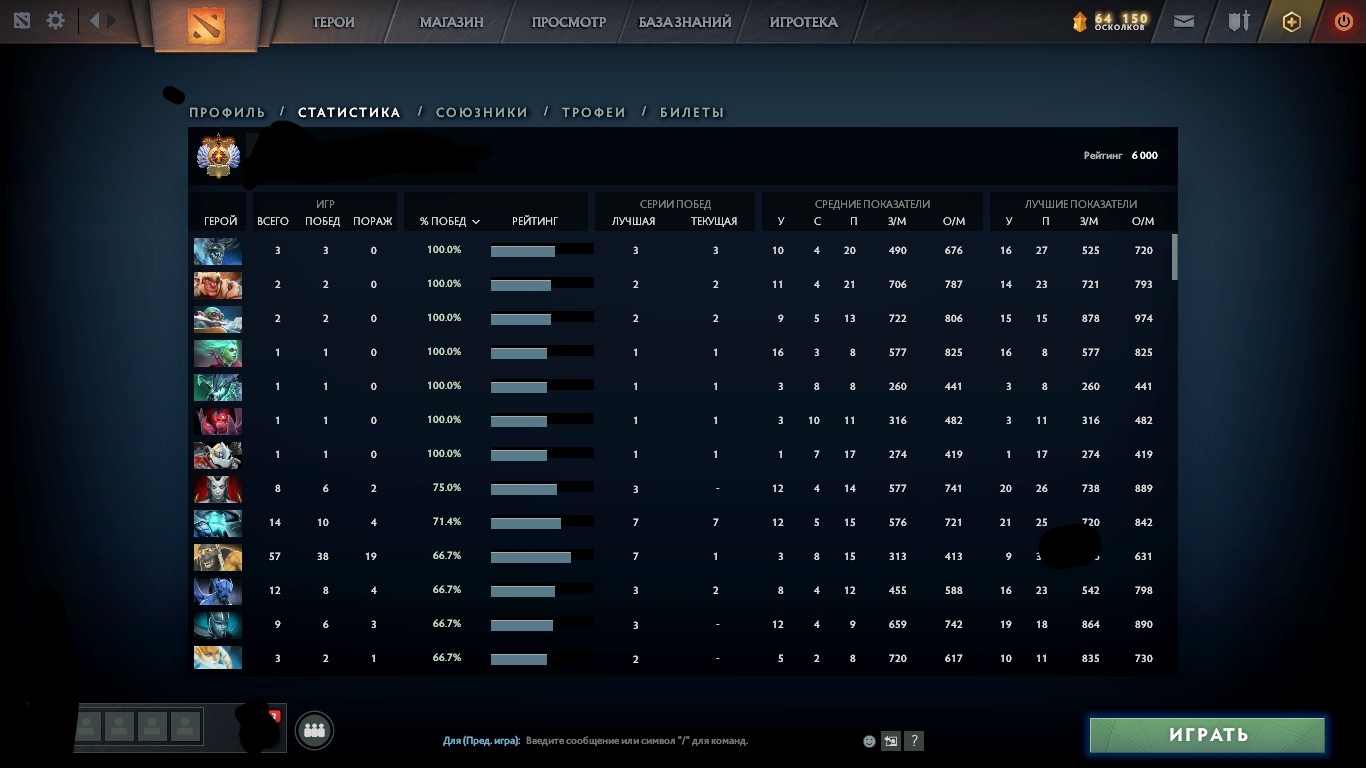This screenshot has width=1366, height=768.
Task: Sort by ГЕРОЙ column header
Action: pyautogui.click(x=220, y=221)
